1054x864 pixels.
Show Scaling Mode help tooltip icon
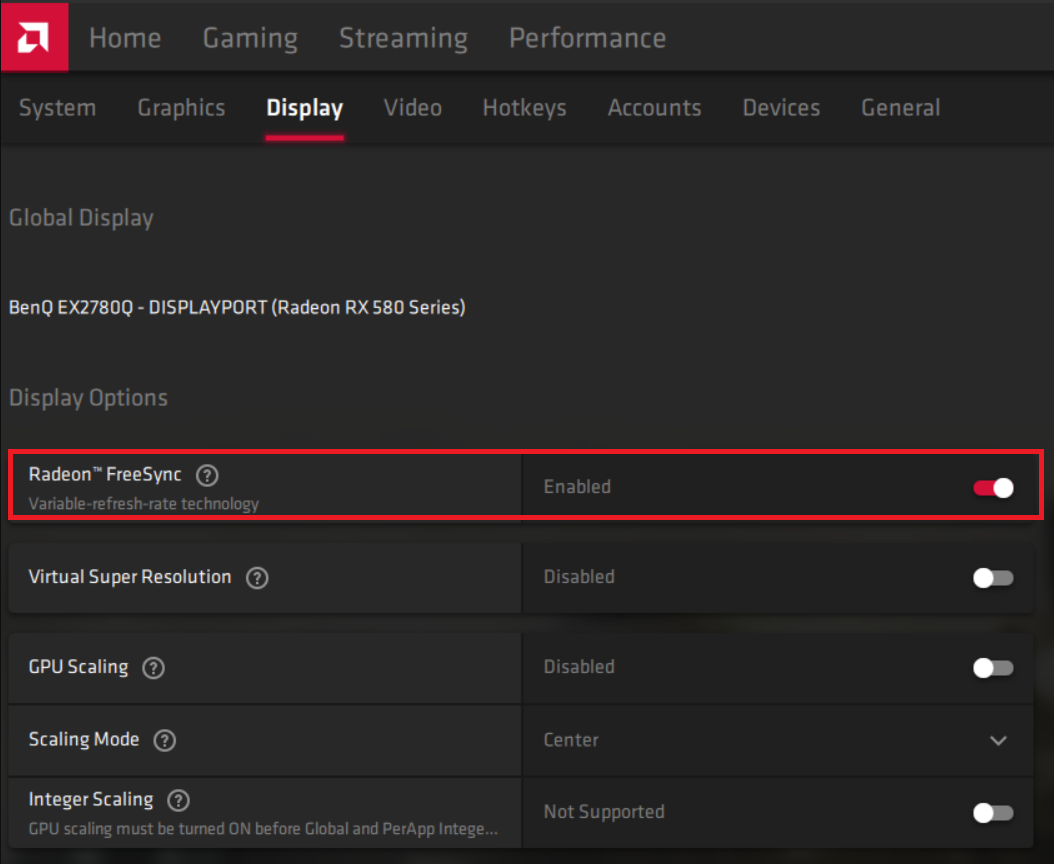tap(165, 741)
